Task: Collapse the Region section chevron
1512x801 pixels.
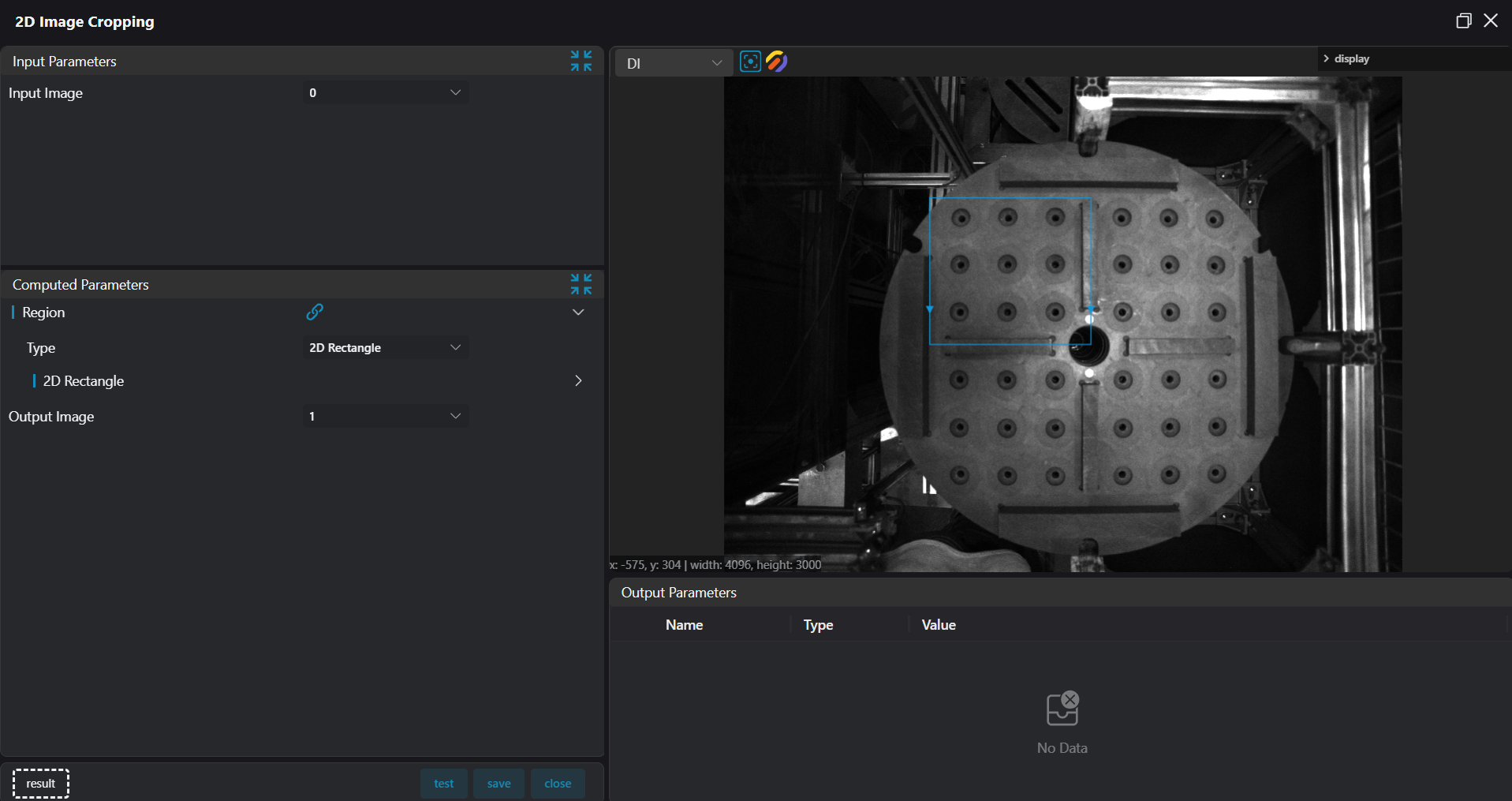Action: point(578,313)
